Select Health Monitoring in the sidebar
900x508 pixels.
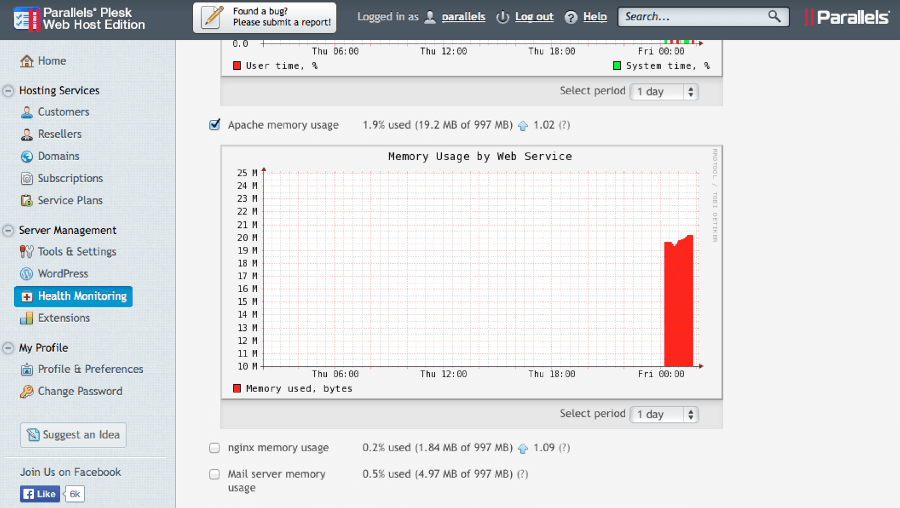(73, 296)
